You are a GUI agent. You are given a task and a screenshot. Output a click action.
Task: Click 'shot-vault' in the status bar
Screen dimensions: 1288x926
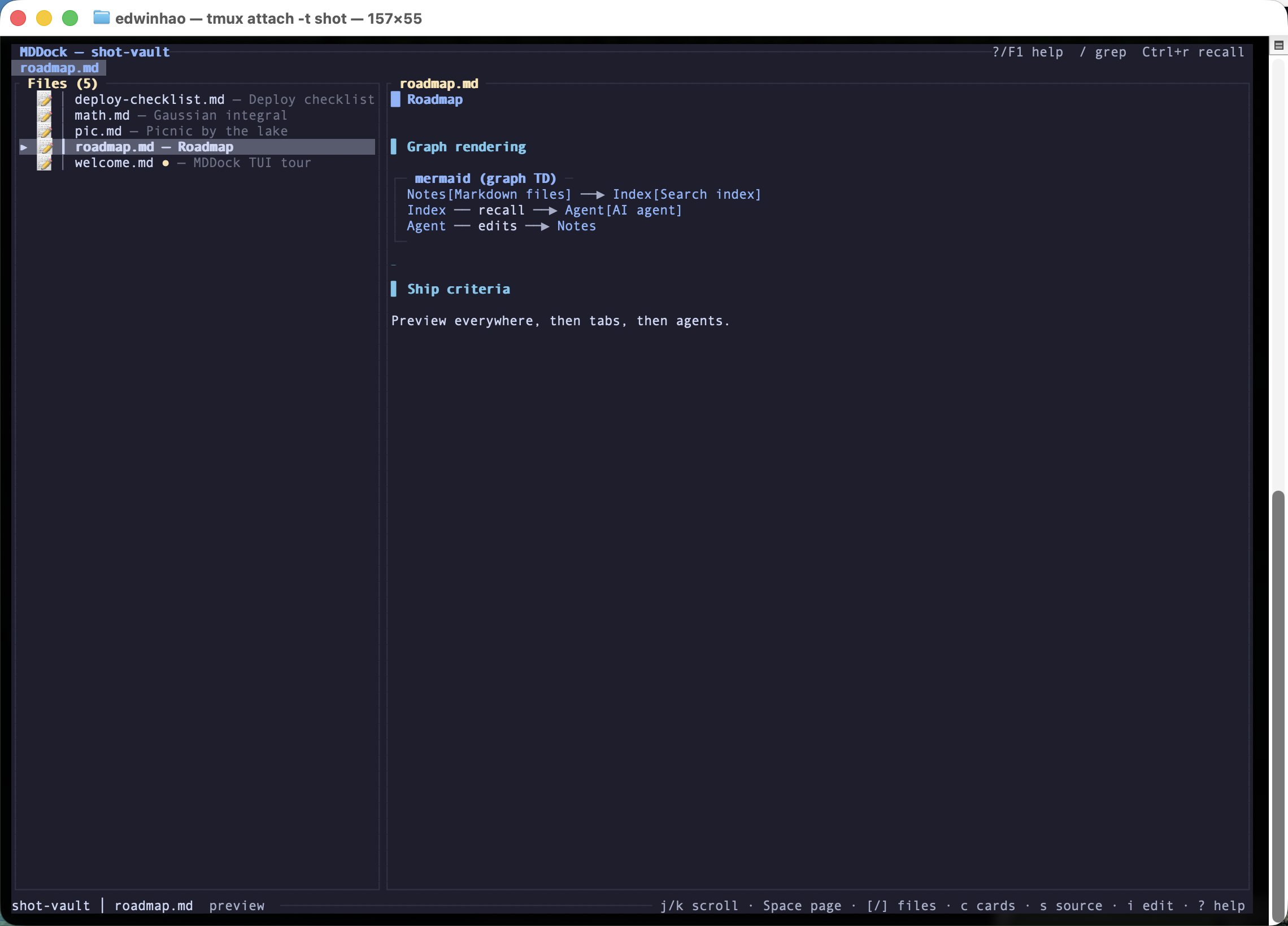[51, 906]
